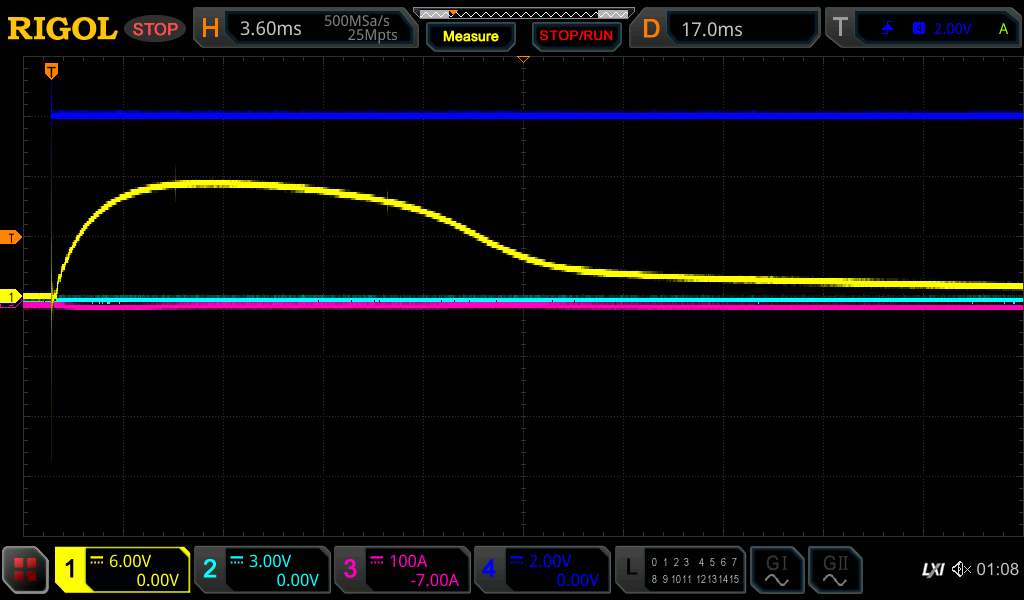The height and width of the screenshot is (600, 1024).
Task: Click the red STOP status indicator
Action: (155, 29)
